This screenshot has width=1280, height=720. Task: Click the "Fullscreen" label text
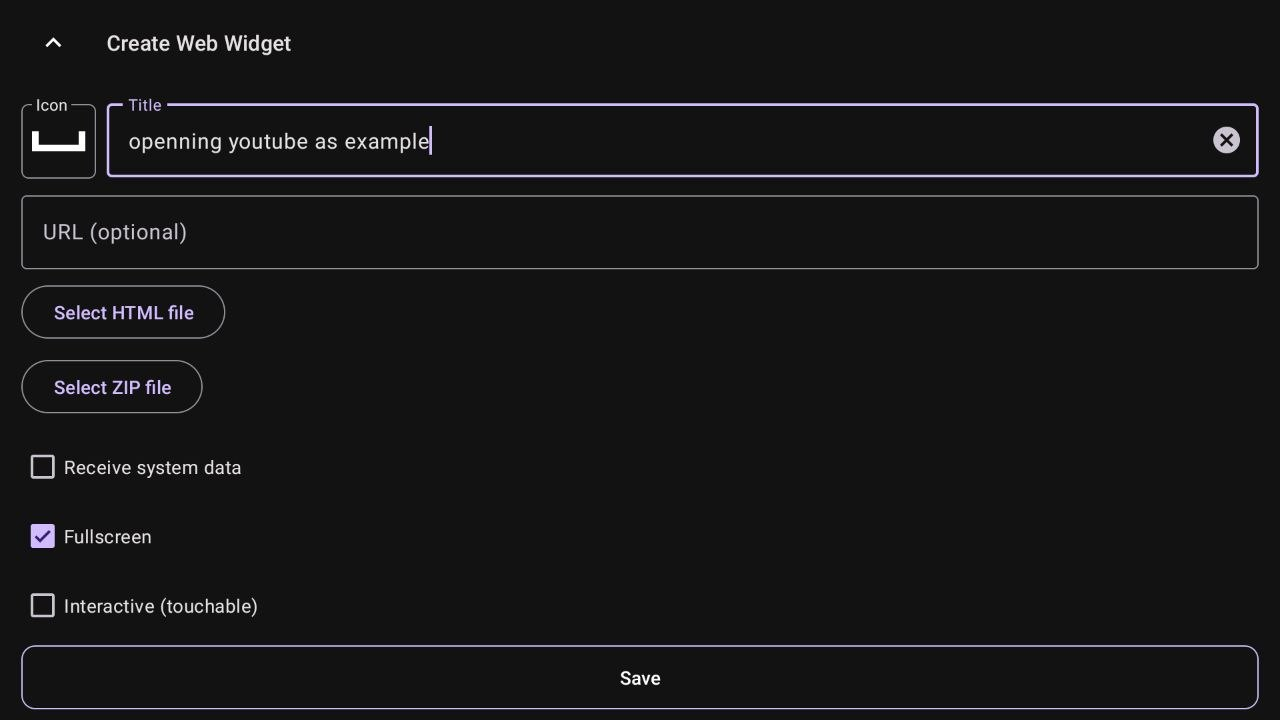click(x=107, y=537)
